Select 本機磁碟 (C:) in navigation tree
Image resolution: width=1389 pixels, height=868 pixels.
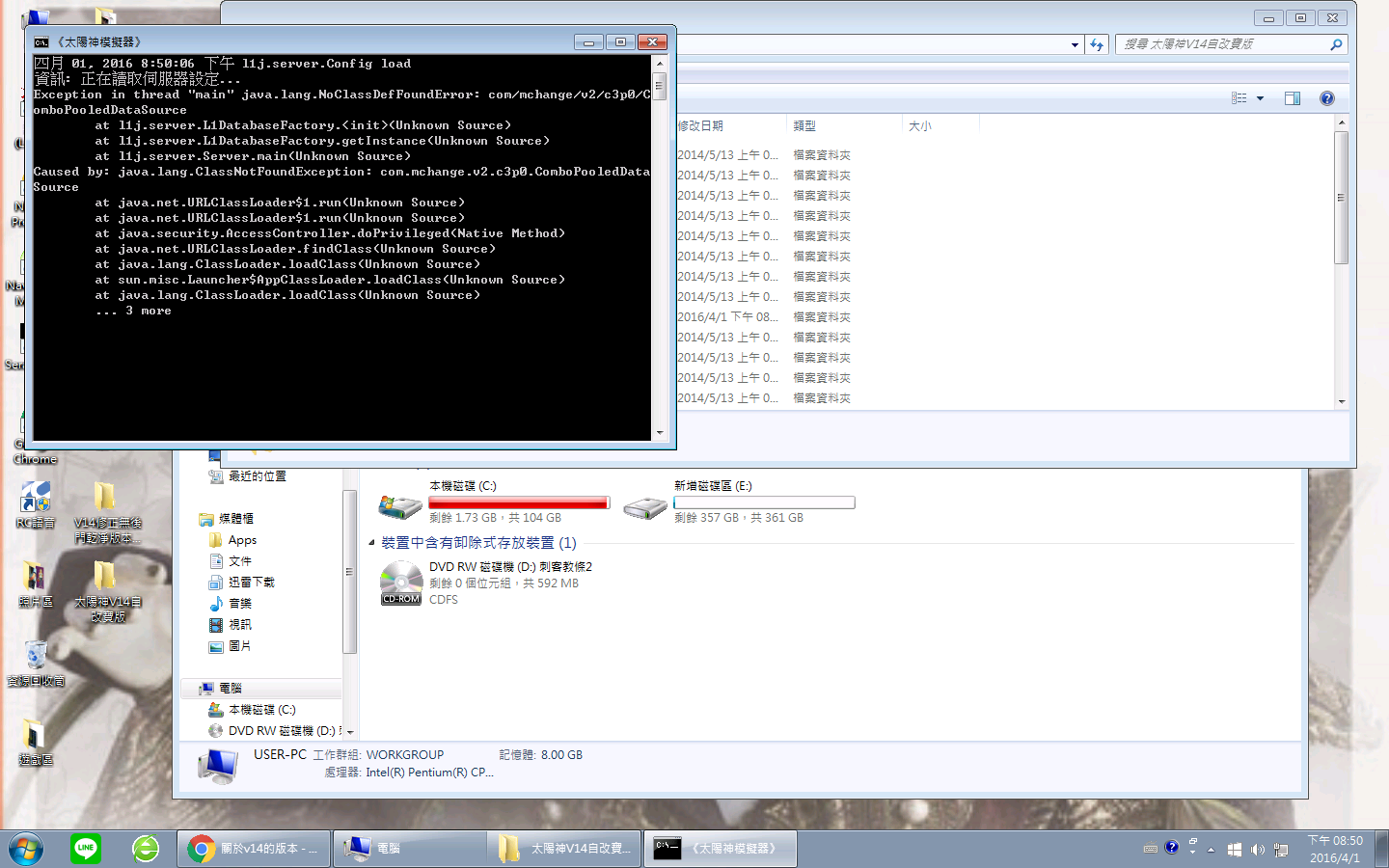pos(261,710)
